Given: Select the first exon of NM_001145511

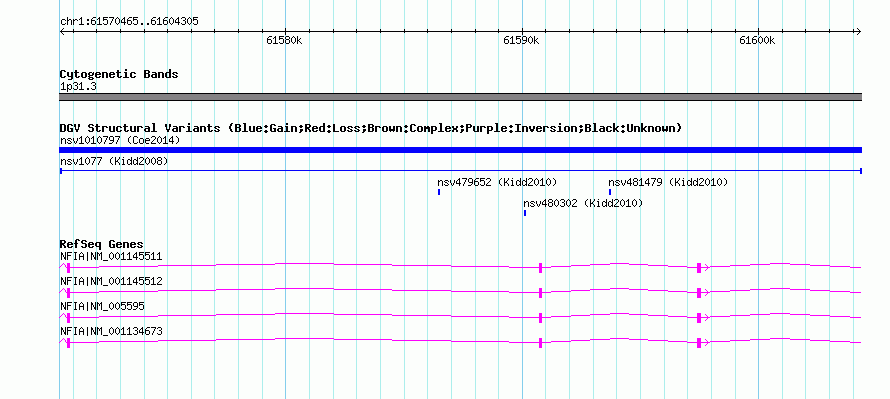Looking at the screenshot, I should tap(68, 268).
